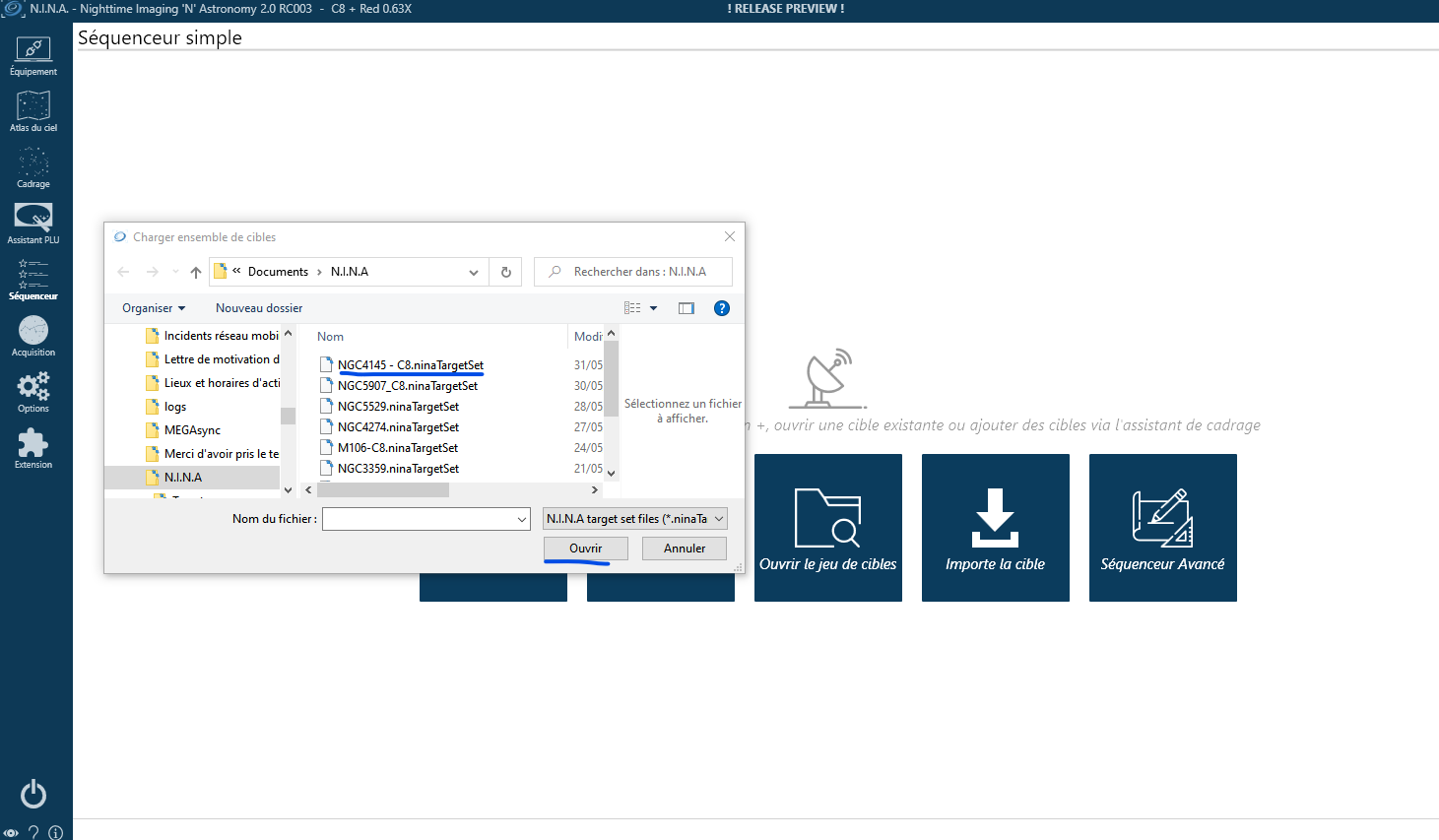Screen dimensions: 1439x840
Task: Click the N.I.N.A. app logo in title bar
Action: click(x=13, y=9)
